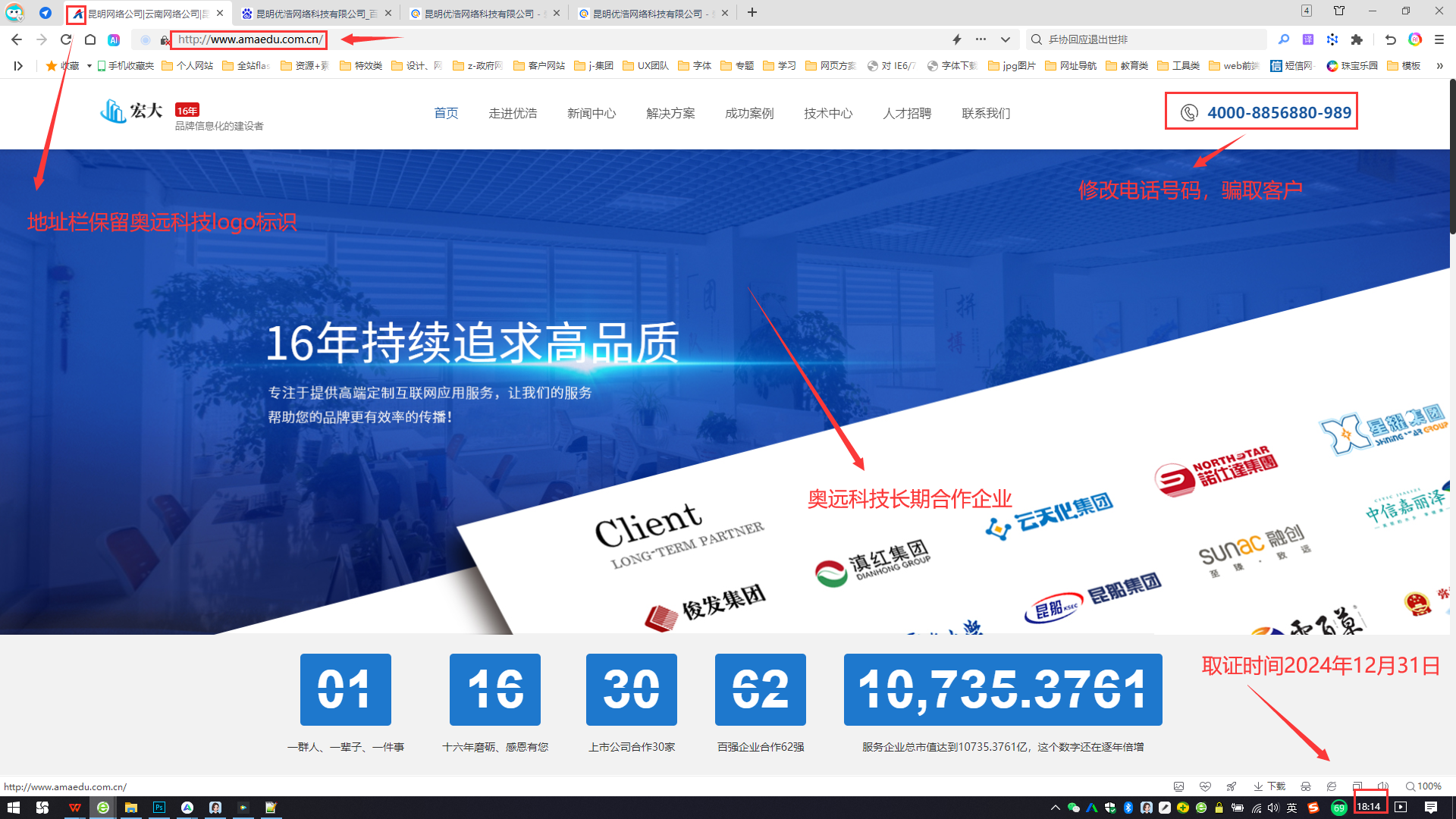Viewport: 1456px width, 819px height.
Task: Click the purple translate extension icon
Action: [1308, 39]
